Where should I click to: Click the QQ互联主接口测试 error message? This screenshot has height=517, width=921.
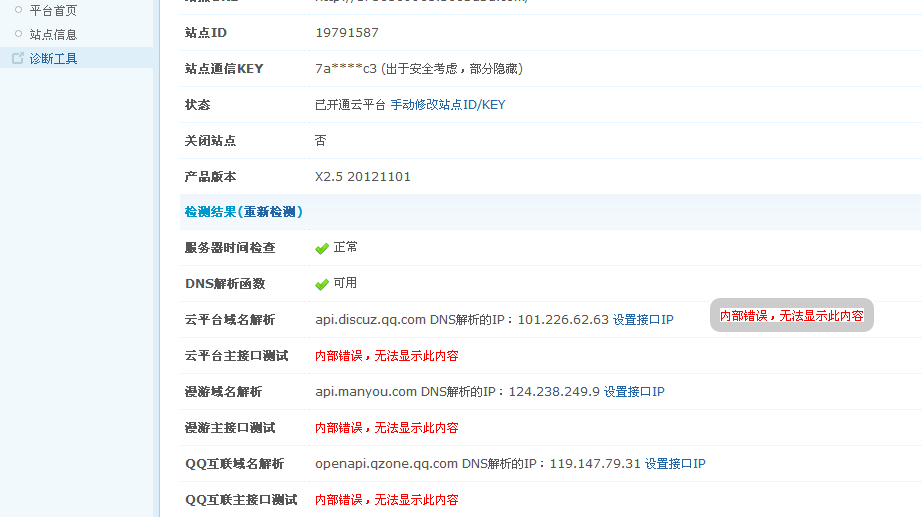[386, 500]
